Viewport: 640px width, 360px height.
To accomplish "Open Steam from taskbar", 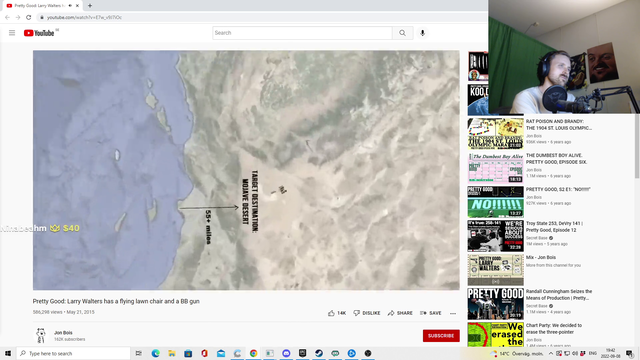I will (319, 353).
